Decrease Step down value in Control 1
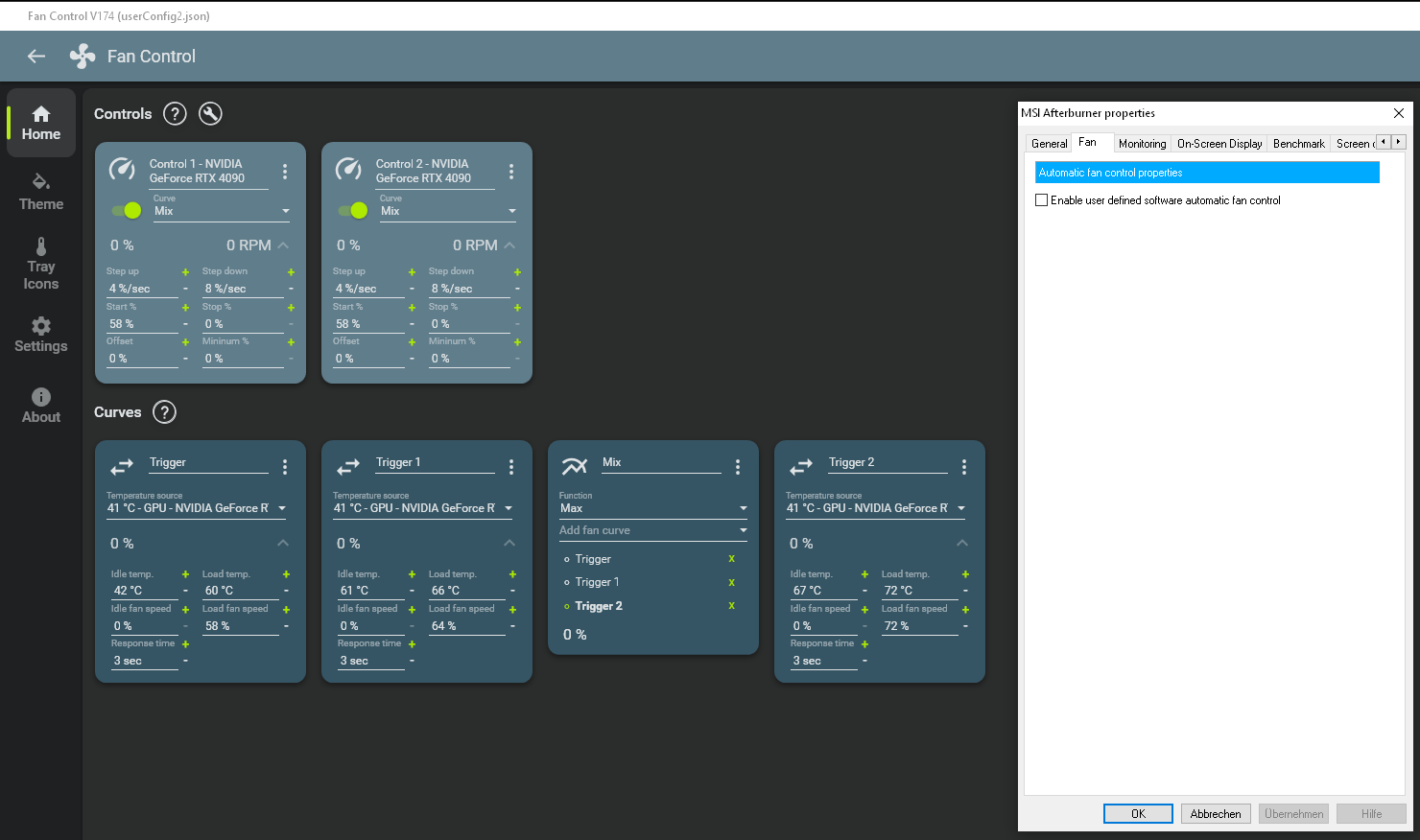 pyautogui.click(x=291, y=289)
